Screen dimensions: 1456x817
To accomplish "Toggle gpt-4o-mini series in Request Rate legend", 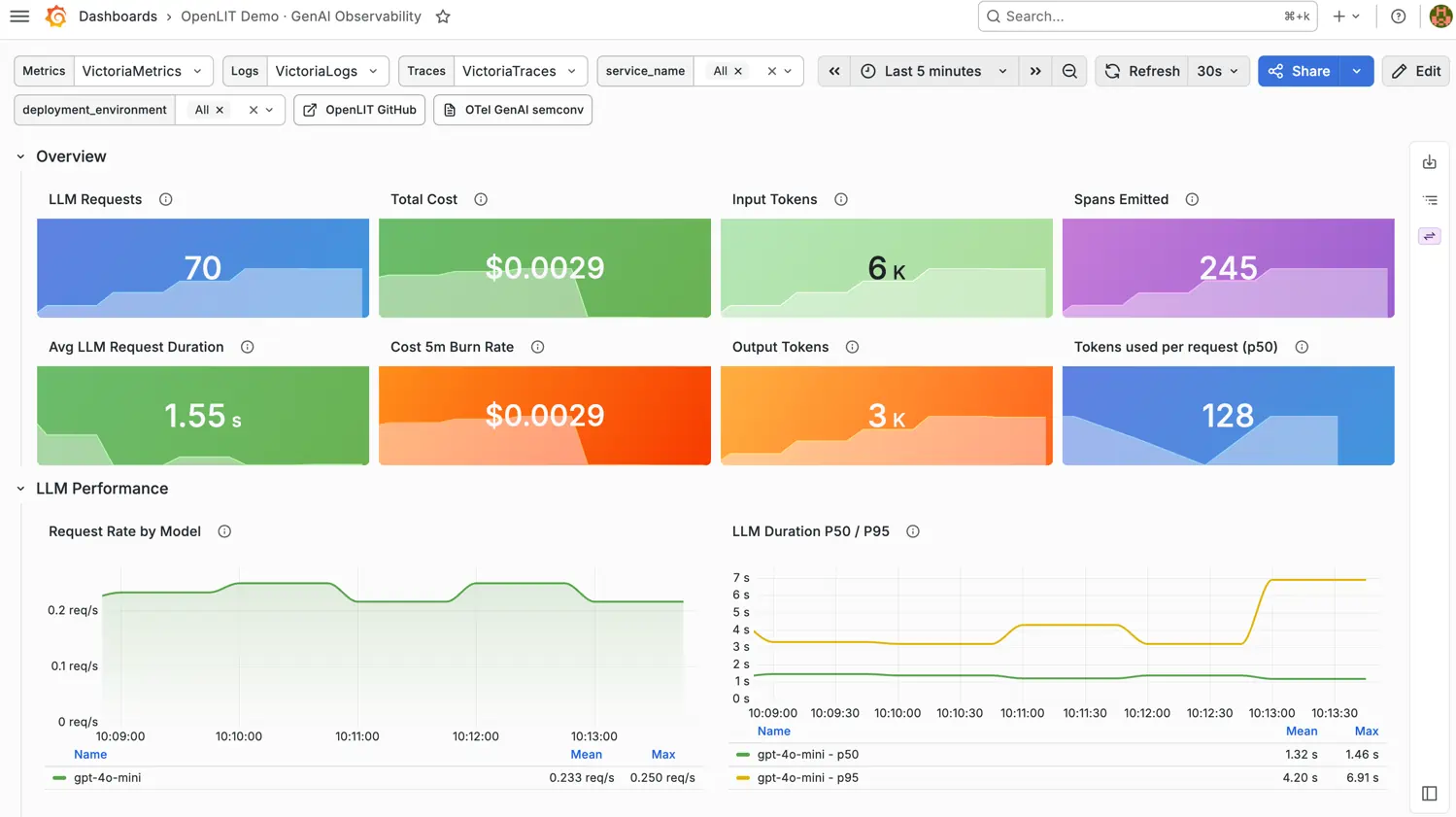I will (108, 778).
